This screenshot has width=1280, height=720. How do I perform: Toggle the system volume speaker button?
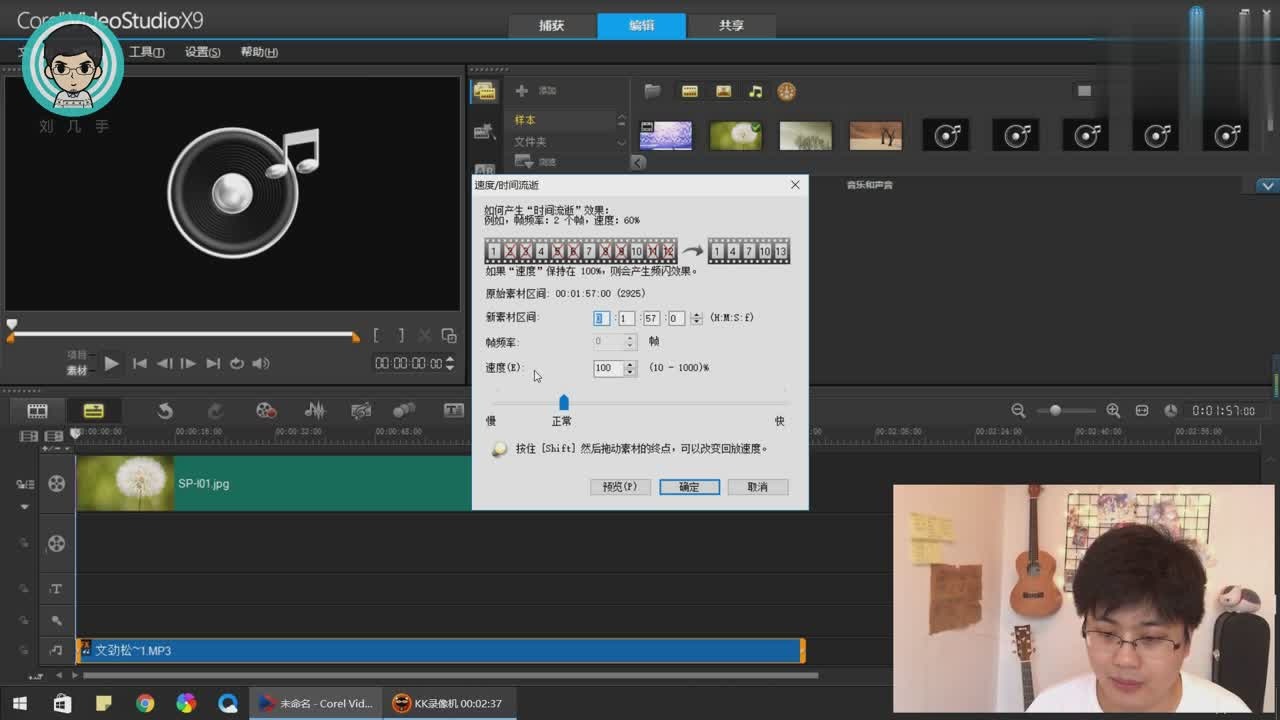[261, 363]
